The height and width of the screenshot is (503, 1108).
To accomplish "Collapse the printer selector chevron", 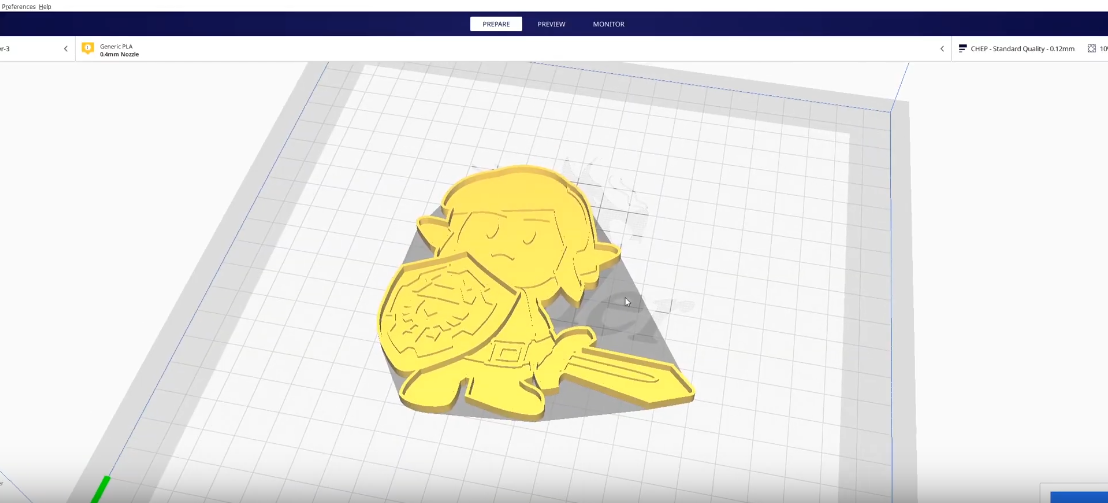I will [66, 49].
